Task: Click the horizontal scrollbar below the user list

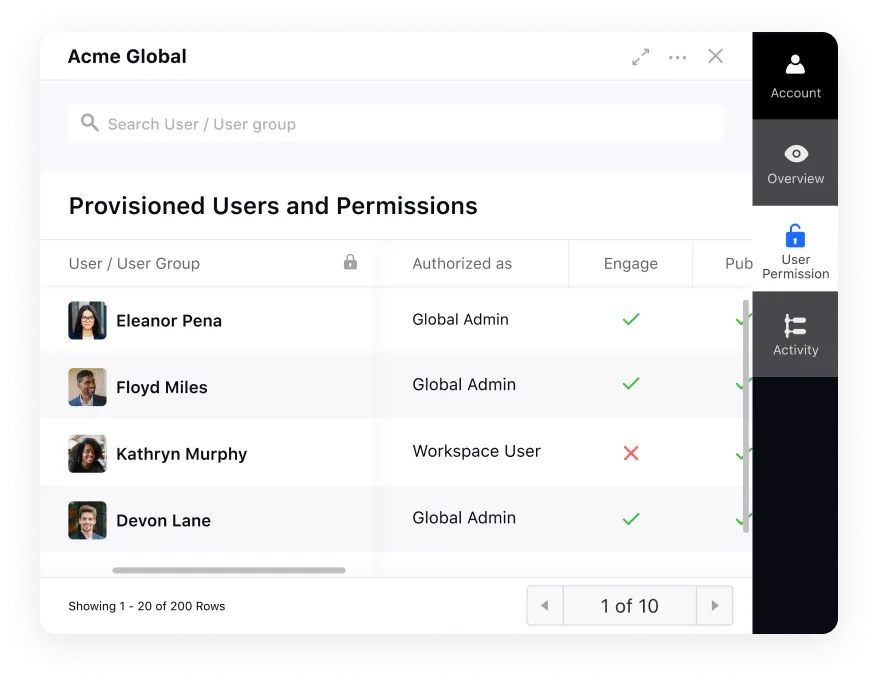Action: pos(228,570)
